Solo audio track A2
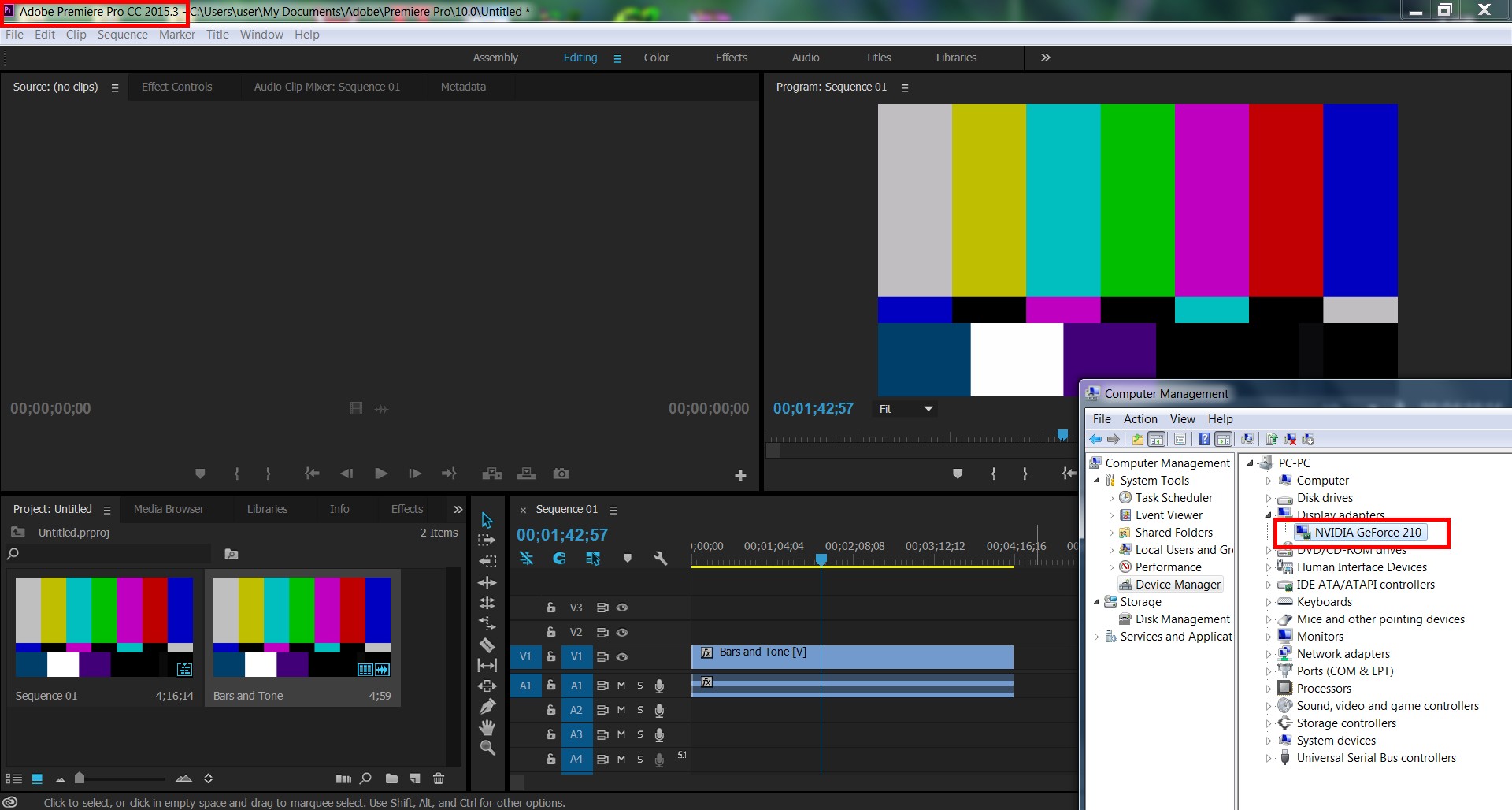Screen dimensions: 1512x810 (x=640, y=710)
